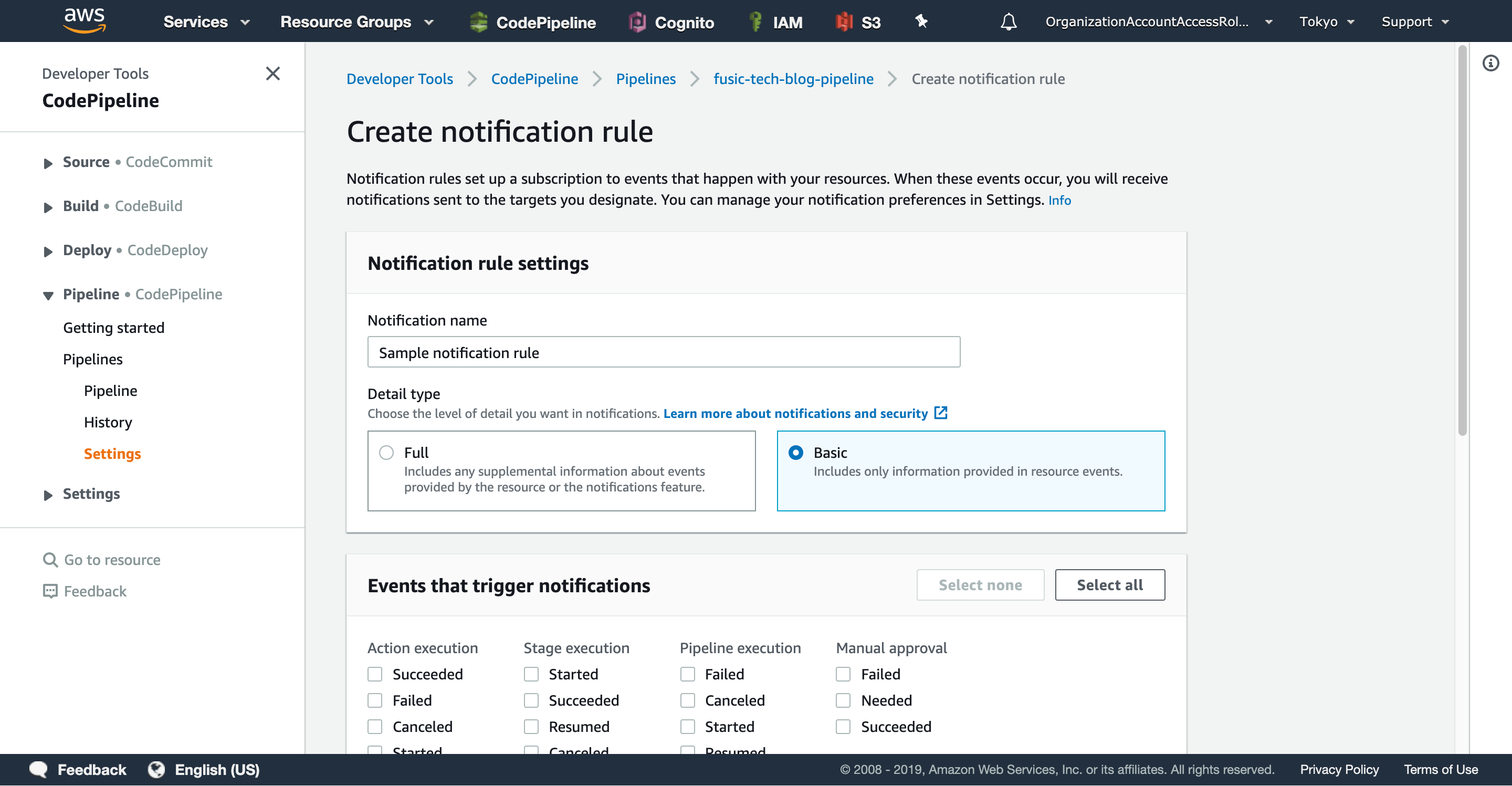Select the Full detail type option
The height and width of the screenshot is (786, 1512).
coord(386,453)
